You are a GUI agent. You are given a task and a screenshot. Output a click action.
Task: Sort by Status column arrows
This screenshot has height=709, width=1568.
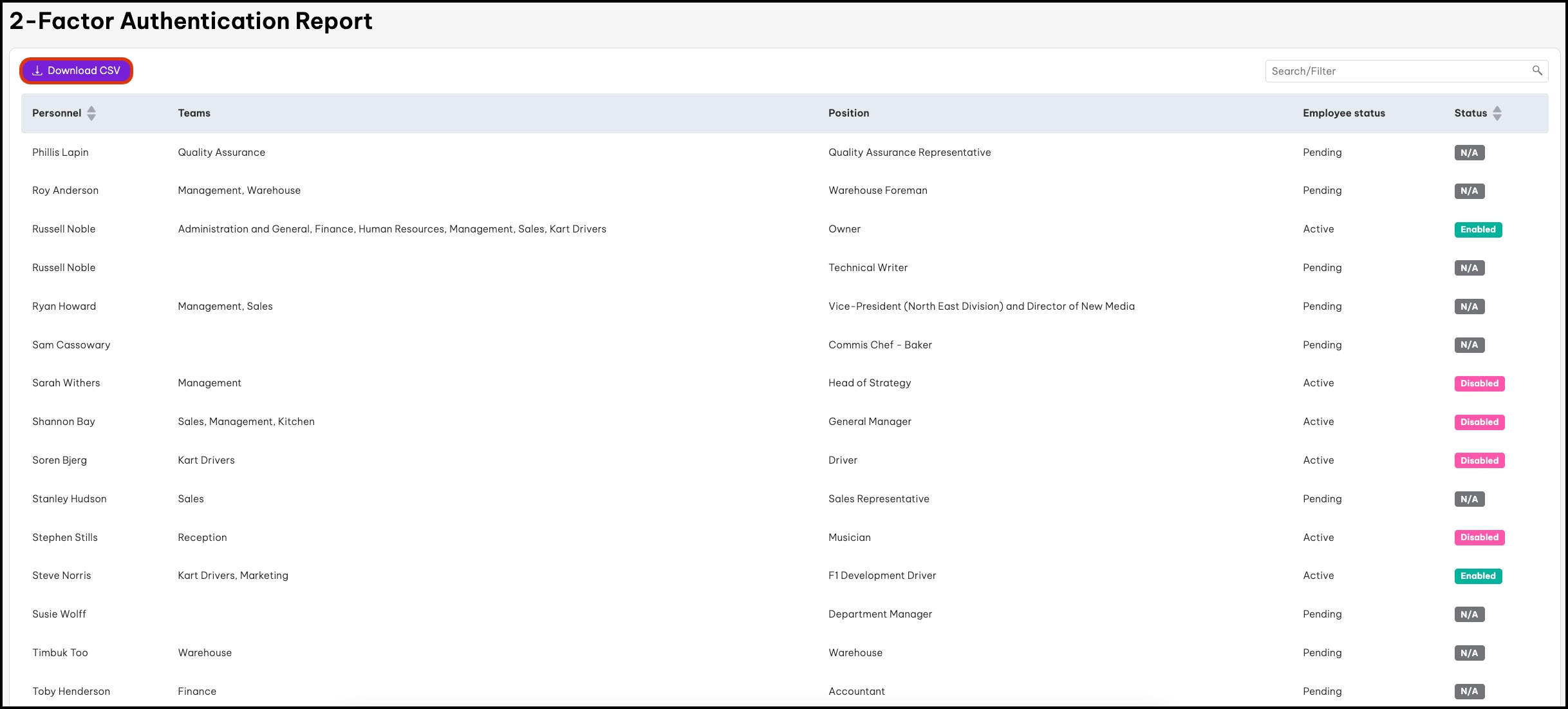click(1497, 113)
